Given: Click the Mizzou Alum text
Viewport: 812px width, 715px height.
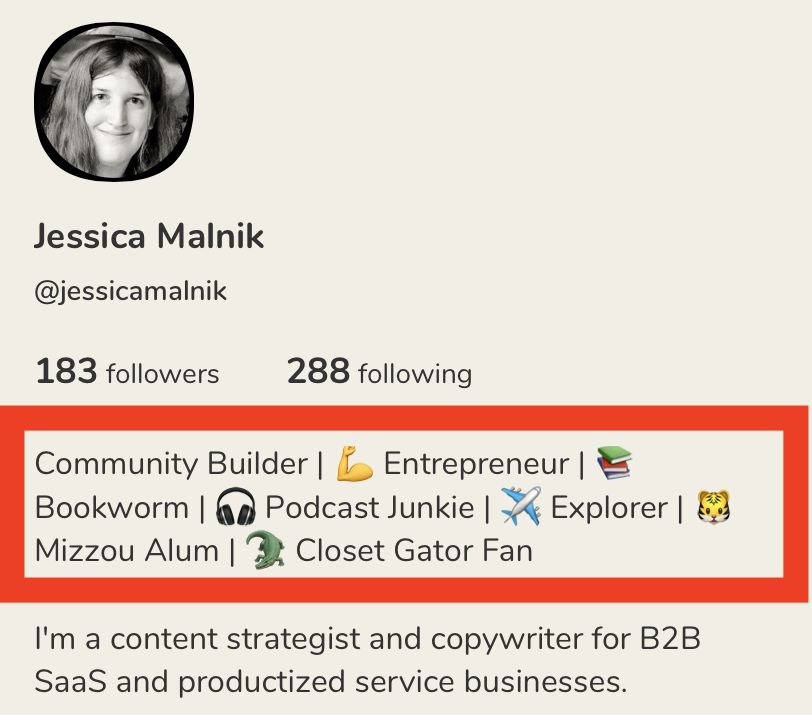Looking at the screenshot, I should (x=126, y=551).
